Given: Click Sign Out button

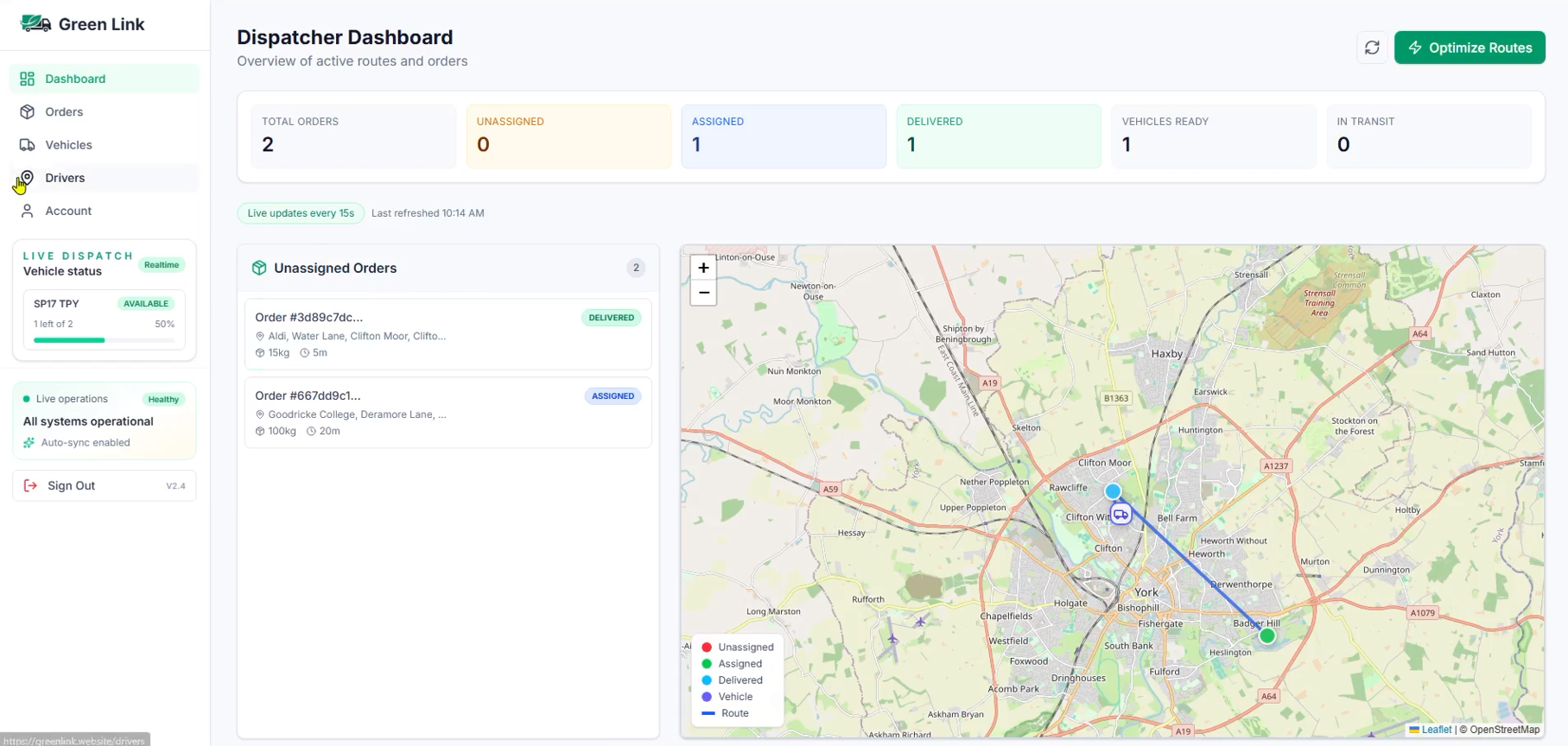Looking at the screenshot, I should pyautogui.click(x=71, y=486).
